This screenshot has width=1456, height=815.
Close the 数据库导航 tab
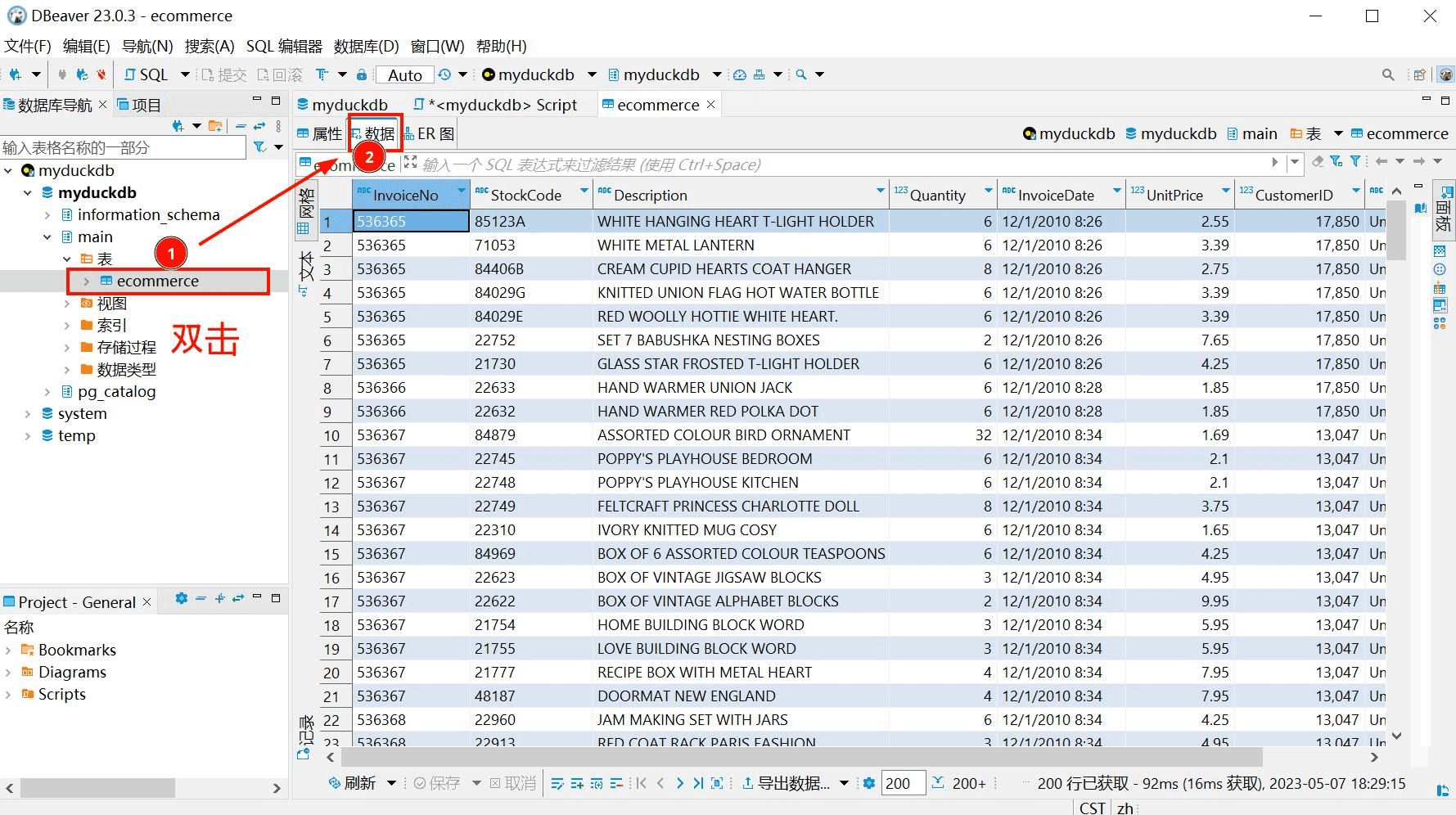(x=102, y=104)
